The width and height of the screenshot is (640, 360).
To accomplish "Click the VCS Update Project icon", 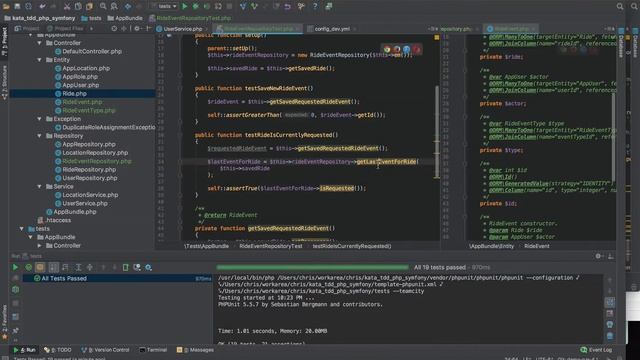I will tap(243, 6).
